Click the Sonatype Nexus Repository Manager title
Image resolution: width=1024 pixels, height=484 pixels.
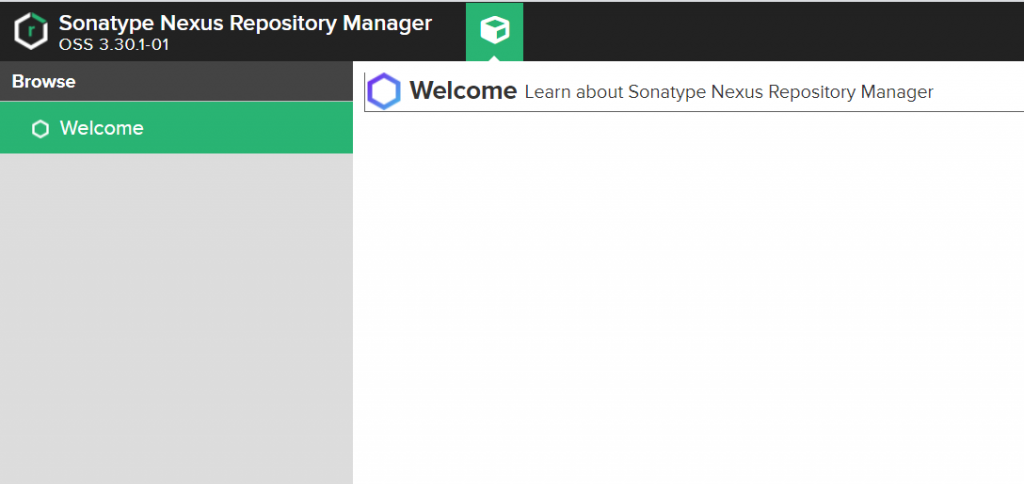point(245,23)
